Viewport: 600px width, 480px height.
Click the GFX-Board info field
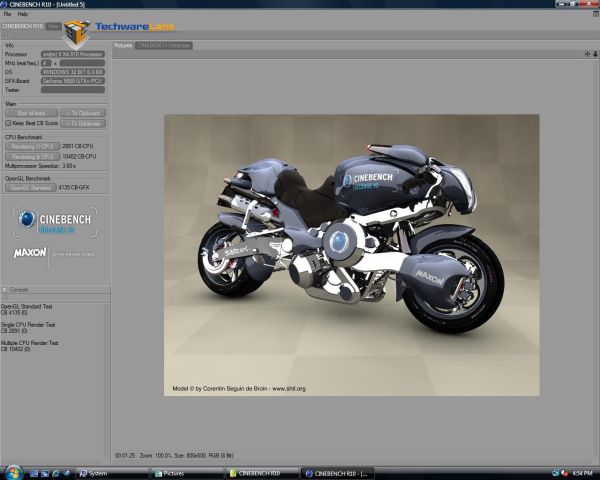[73, 81]
